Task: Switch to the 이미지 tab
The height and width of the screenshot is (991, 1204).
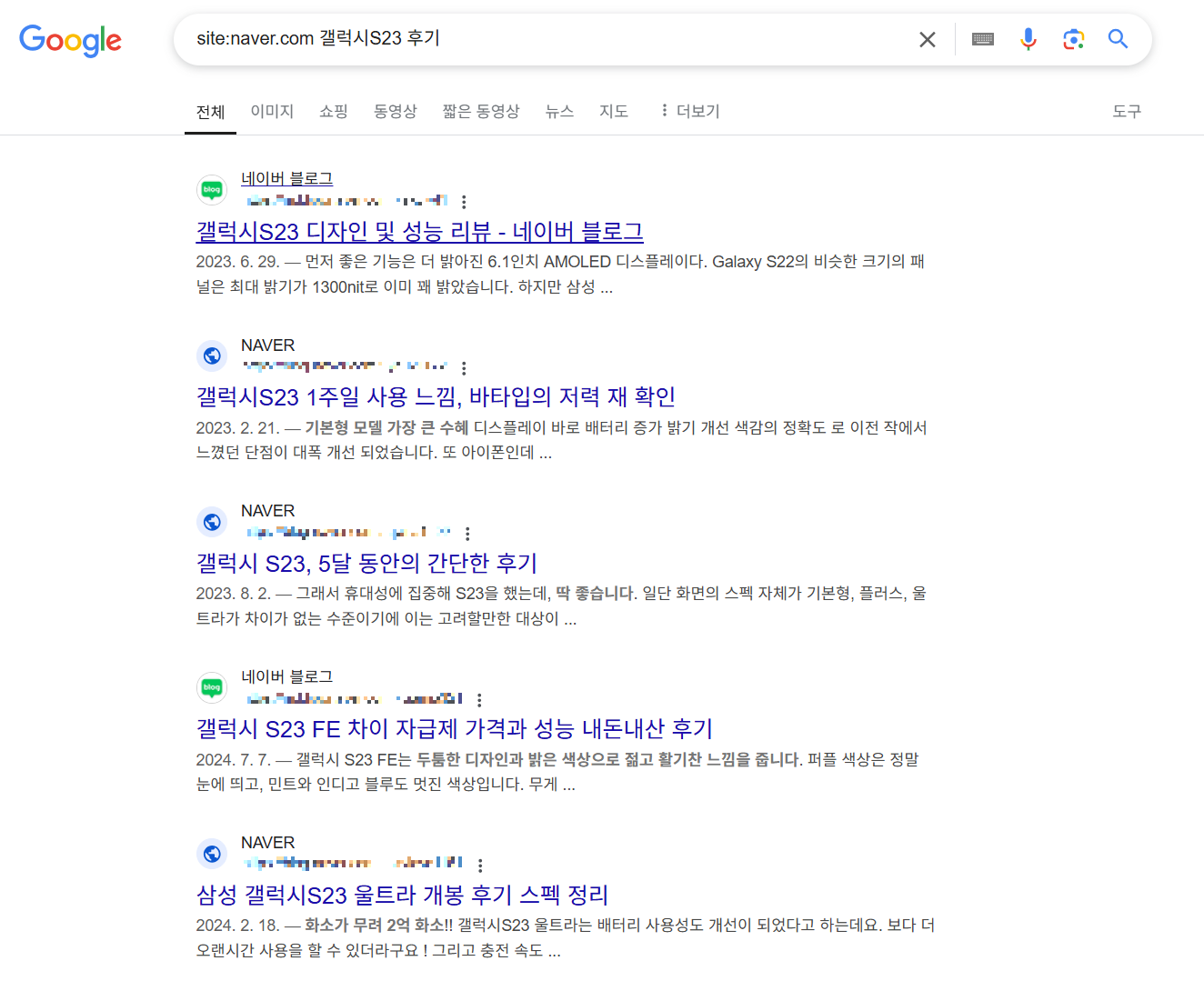Action: tap(272, 111)
